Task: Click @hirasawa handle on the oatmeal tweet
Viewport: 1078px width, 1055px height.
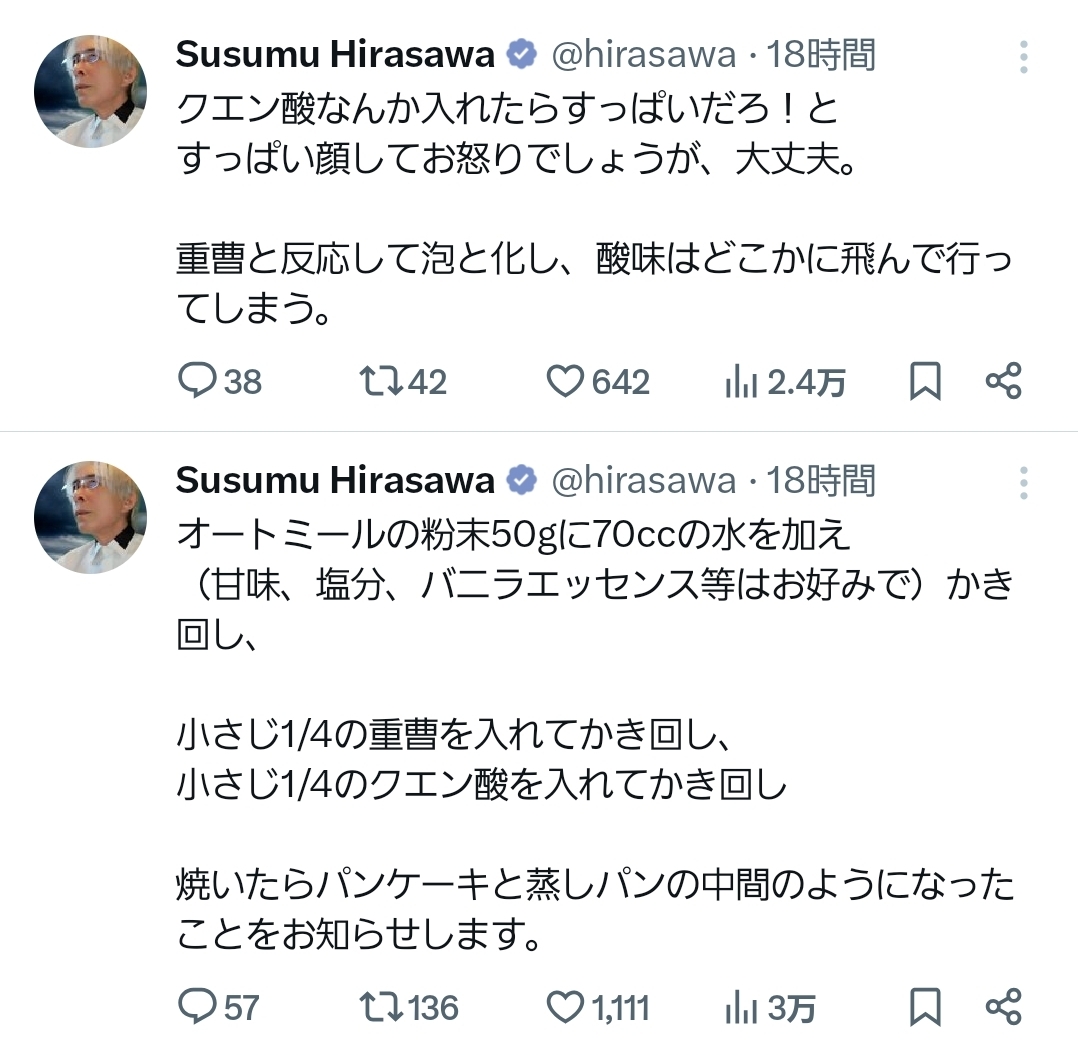Action: coord(644,481)
